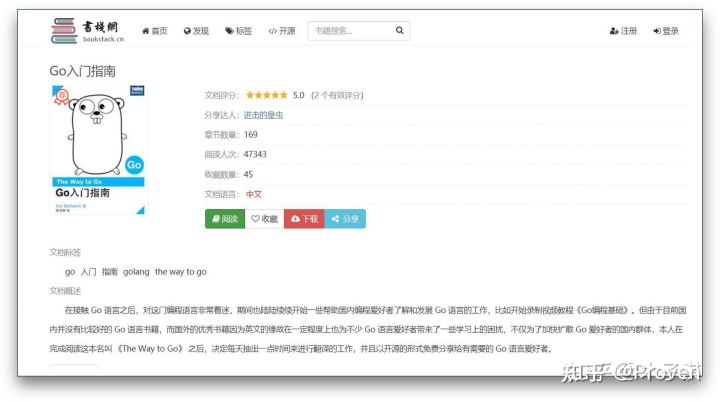This screenshot has width=720, height=402.
Task: Click the blue 分享 share button
Action: pyautogui.click(x=345, y=219)
